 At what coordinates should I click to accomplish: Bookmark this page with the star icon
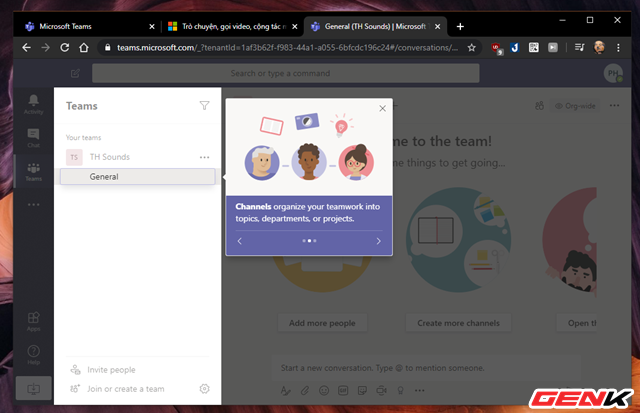tap(471, 47)
